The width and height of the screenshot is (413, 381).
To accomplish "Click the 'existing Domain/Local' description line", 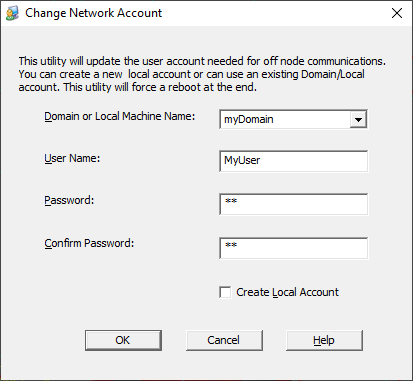I will pyautogui.click(x=191, y=74).
